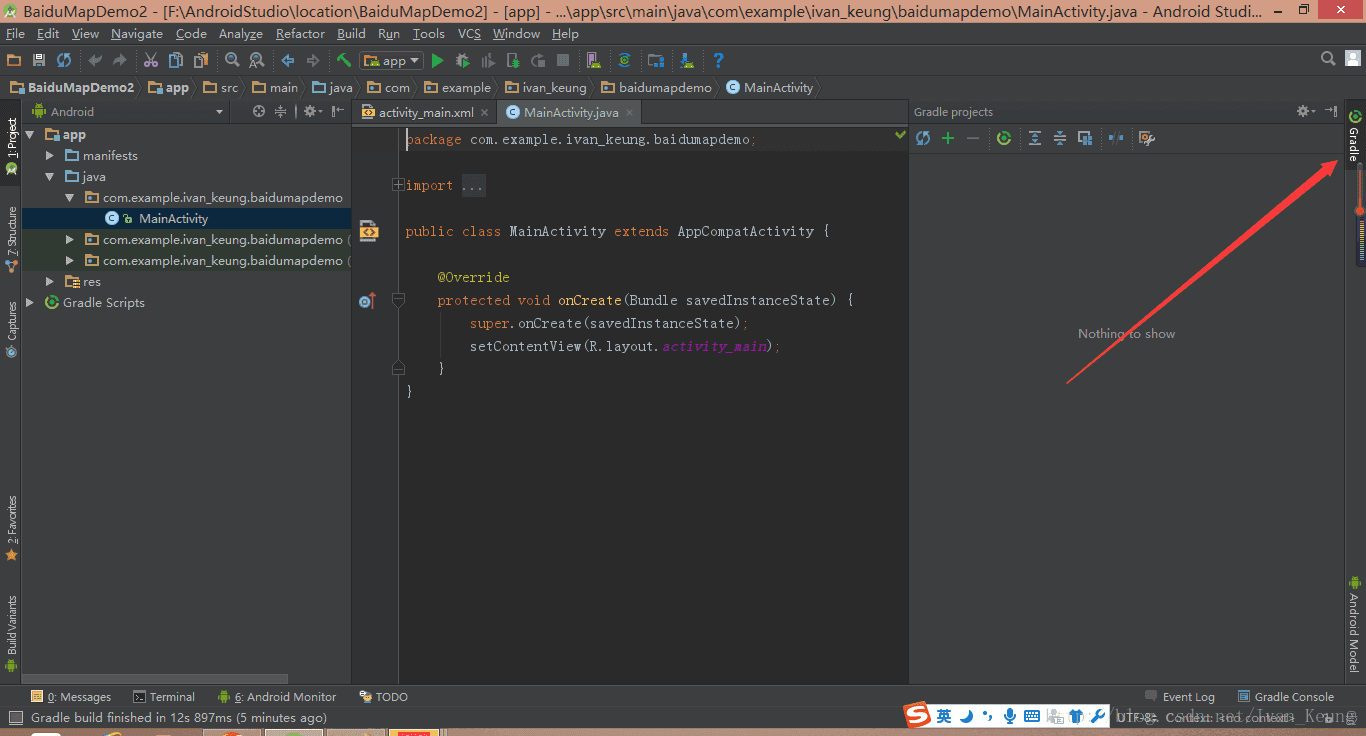
Task: Toggle the Gradle side tool window tab
Action: pos(1354,136)
